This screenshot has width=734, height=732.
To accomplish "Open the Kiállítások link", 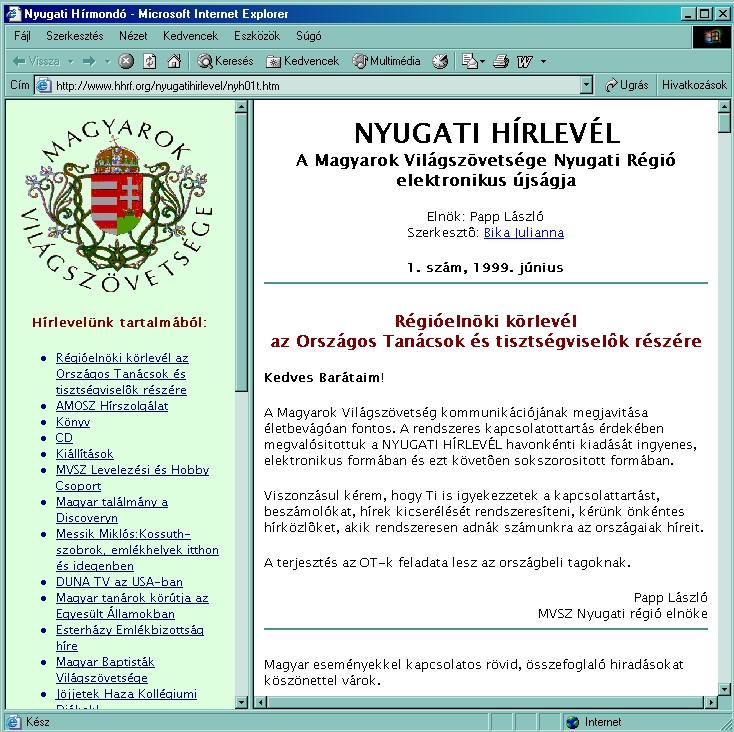I will [x=84, y=454].
